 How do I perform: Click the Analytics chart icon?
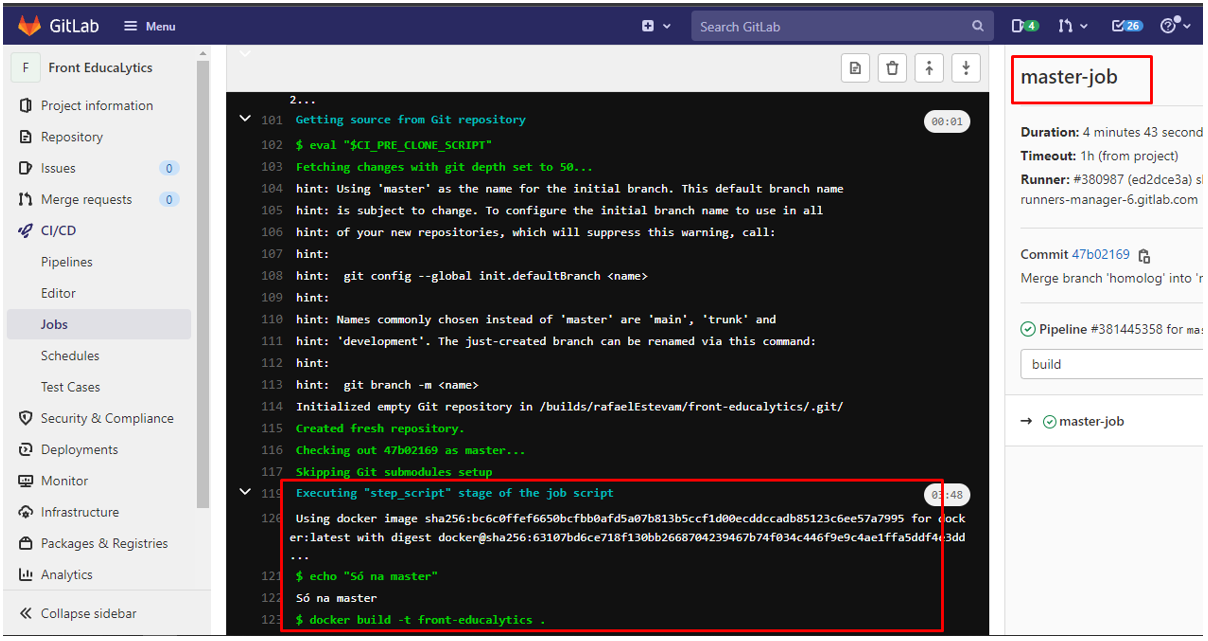[26, 574]
